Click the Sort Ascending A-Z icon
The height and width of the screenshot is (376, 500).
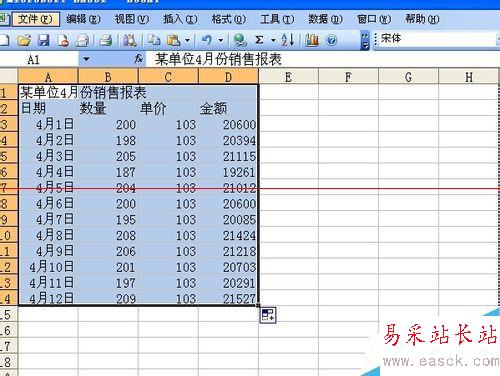(287, 40)
